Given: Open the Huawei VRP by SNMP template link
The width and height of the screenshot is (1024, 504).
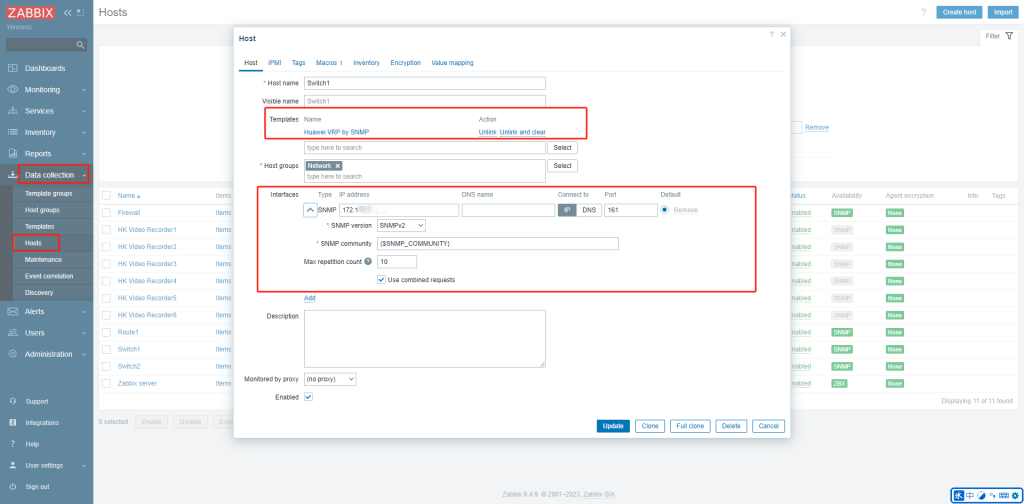Looking at the screenshot, I should coord(336,132).
